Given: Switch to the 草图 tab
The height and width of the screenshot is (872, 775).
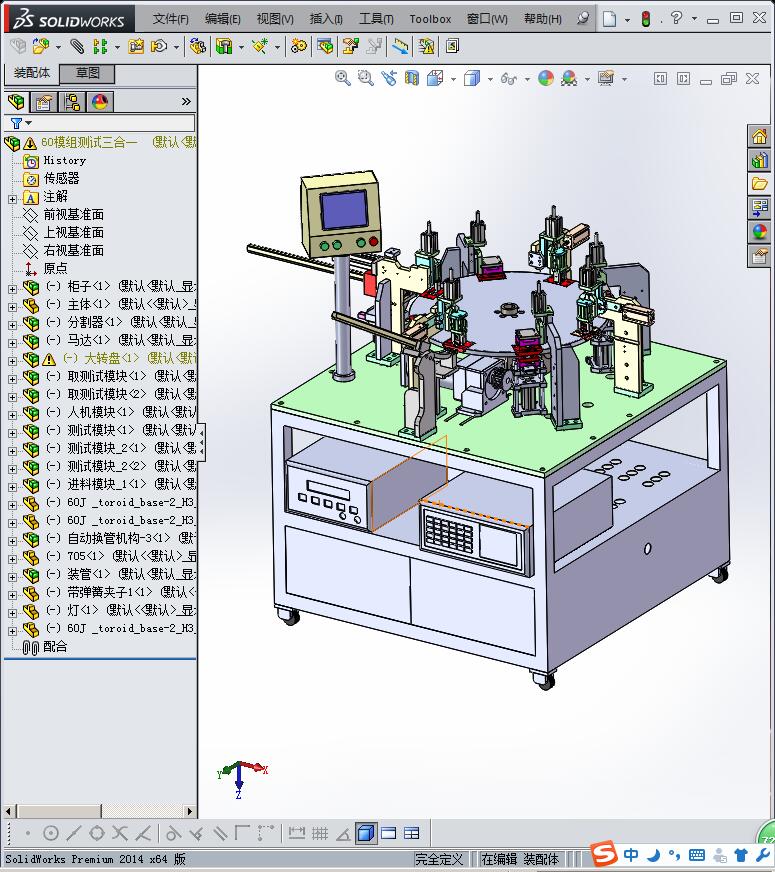Looking at the screenshot, I should tap(87, 73).
